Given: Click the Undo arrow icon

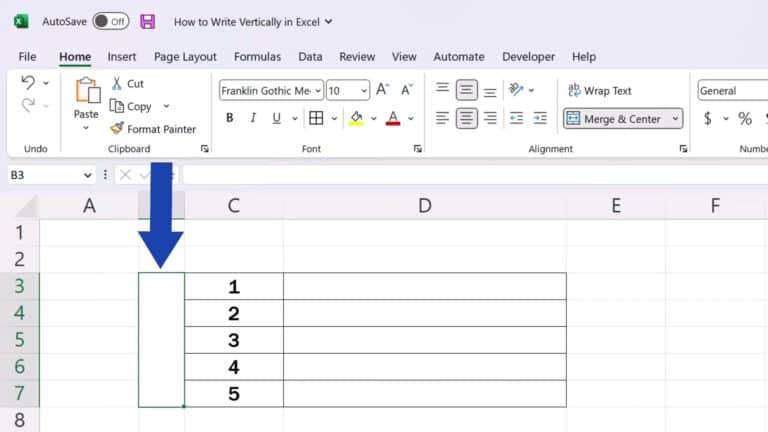Looking at the screenshot, I should (28, 83).
